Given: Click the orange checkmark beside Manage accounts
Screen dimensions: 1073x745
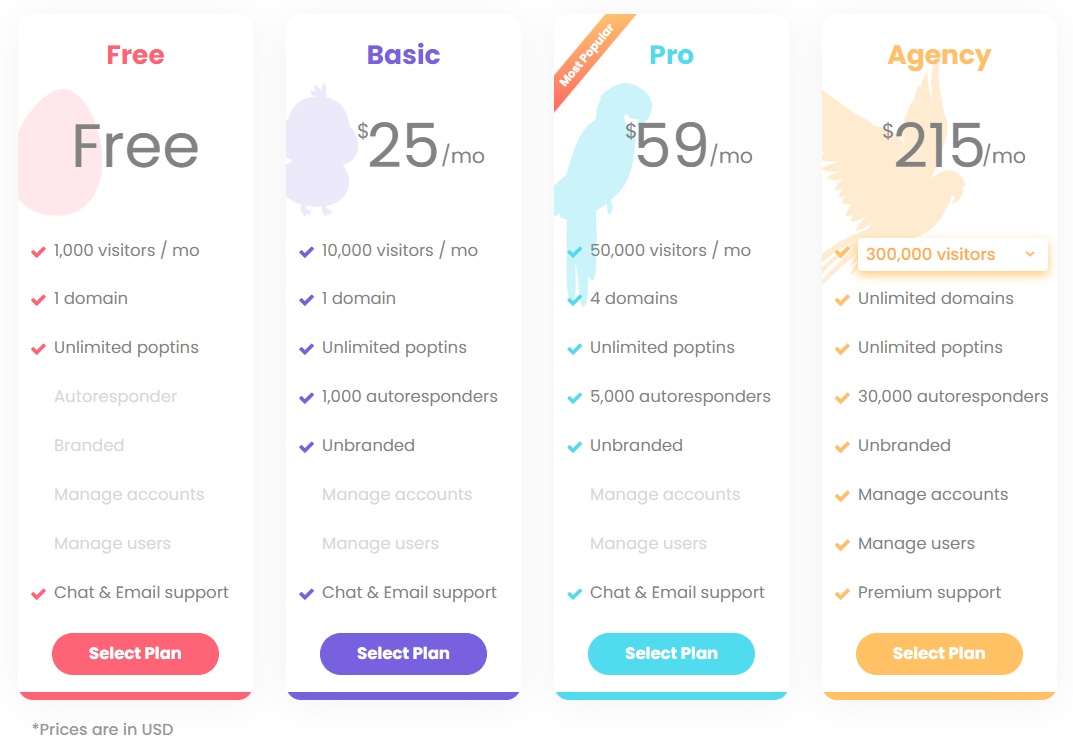Looking at the screenshot, I should (843, 495).
